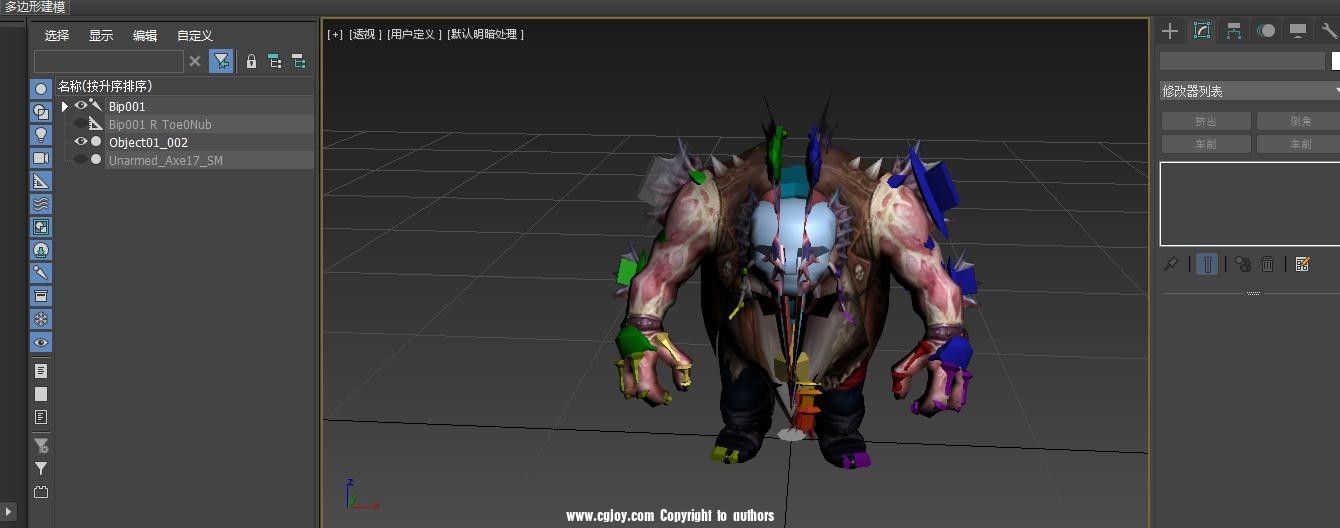Click the 挤出 modifier button
This screenshot has height=528, width=1340.
pyautogui.click(x=1206, y=121)
